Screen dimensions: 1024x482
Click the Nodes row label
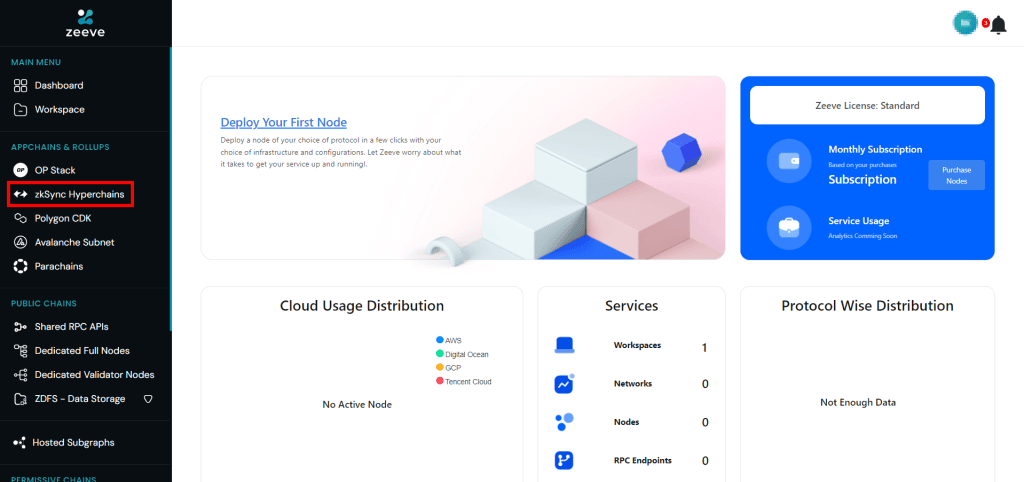[626, 422]
